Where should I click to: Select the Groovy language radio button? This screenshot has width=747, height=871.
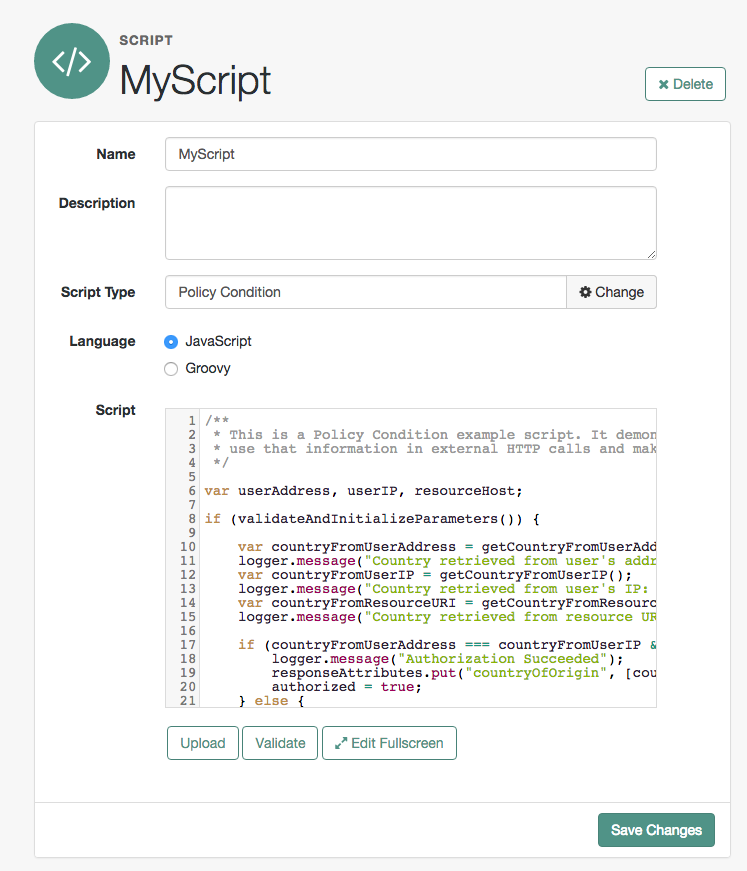click(171, 369)
